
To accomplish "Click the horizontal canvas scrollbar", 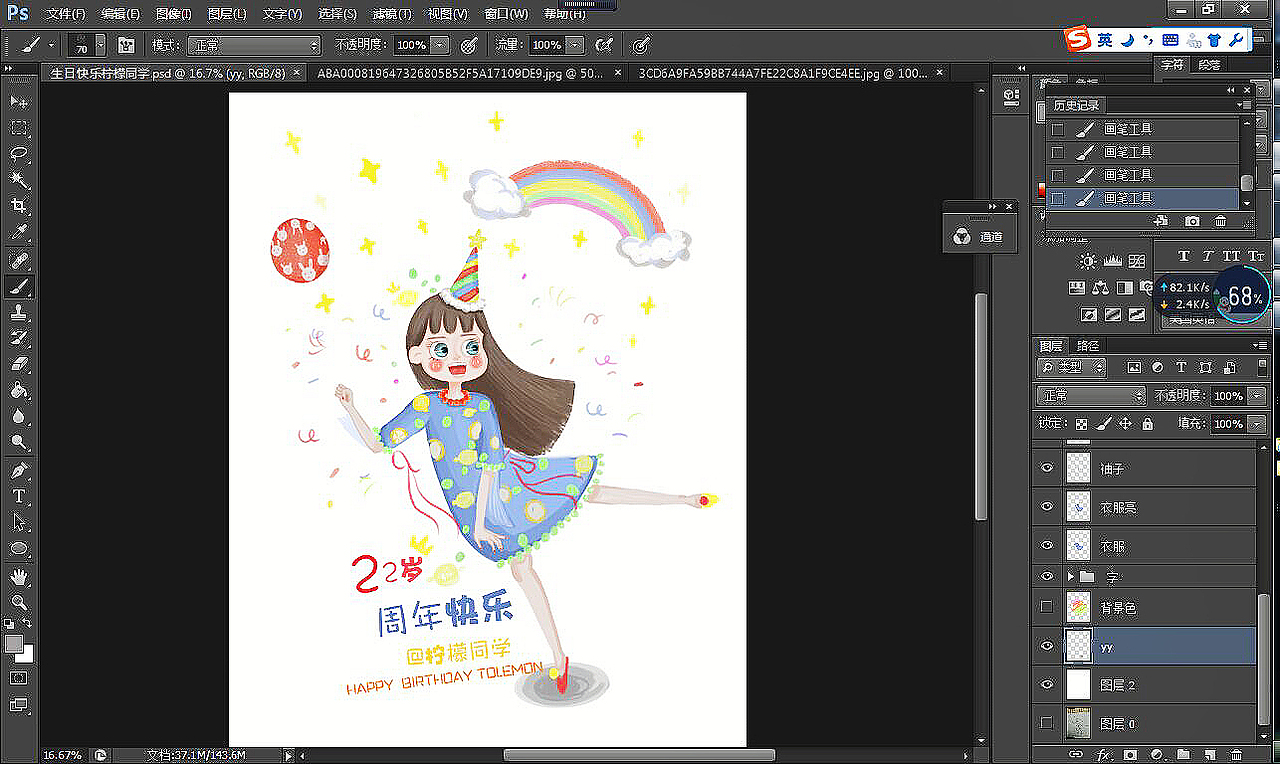I will 639,755.
